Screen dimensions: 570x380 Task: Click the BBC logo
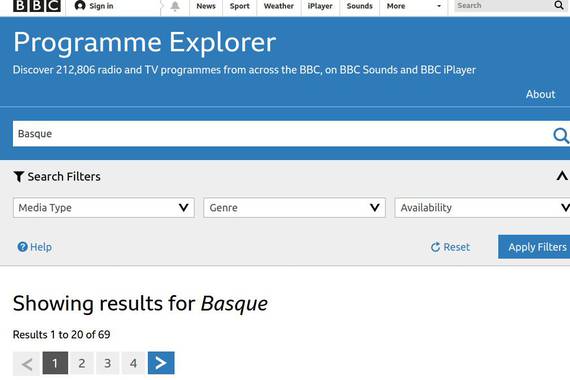[x=37, y=5]
